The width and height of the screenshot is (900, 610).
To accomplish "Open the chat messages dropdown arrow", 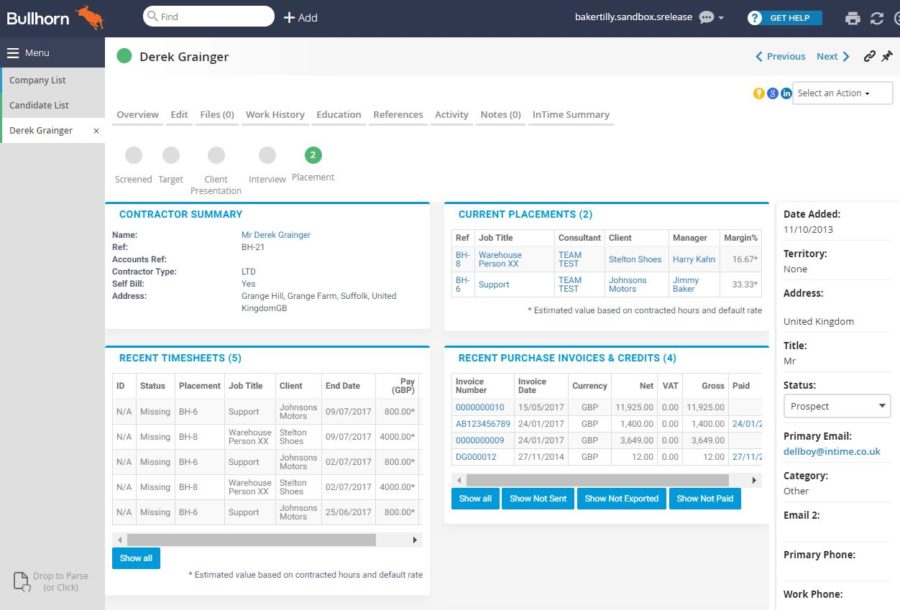I will click(x=721, y=18).
